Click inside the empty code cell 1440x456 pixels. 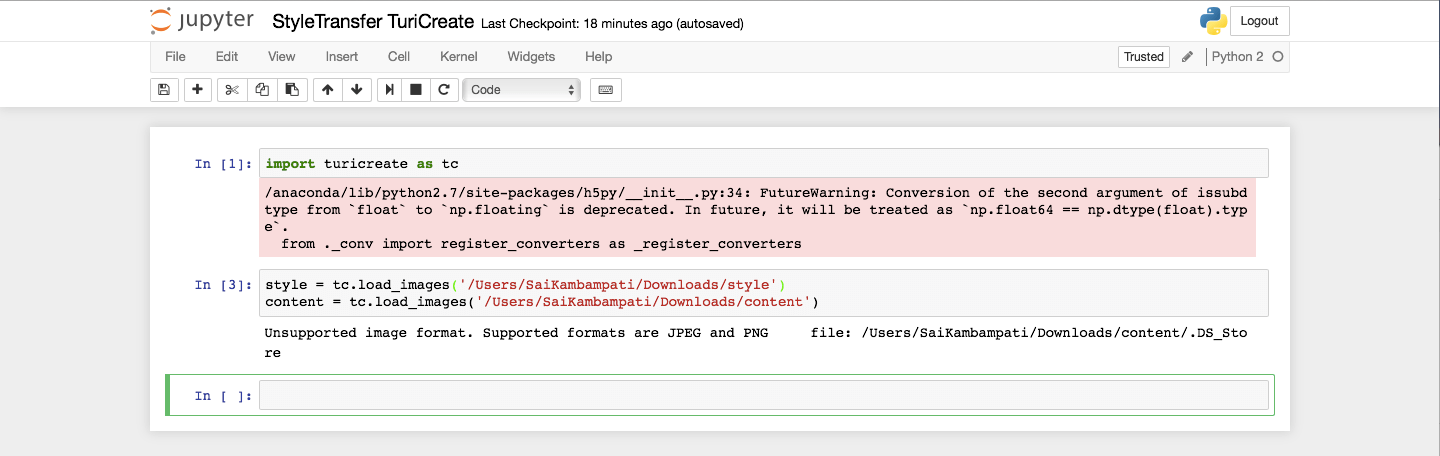coord(764,396)
